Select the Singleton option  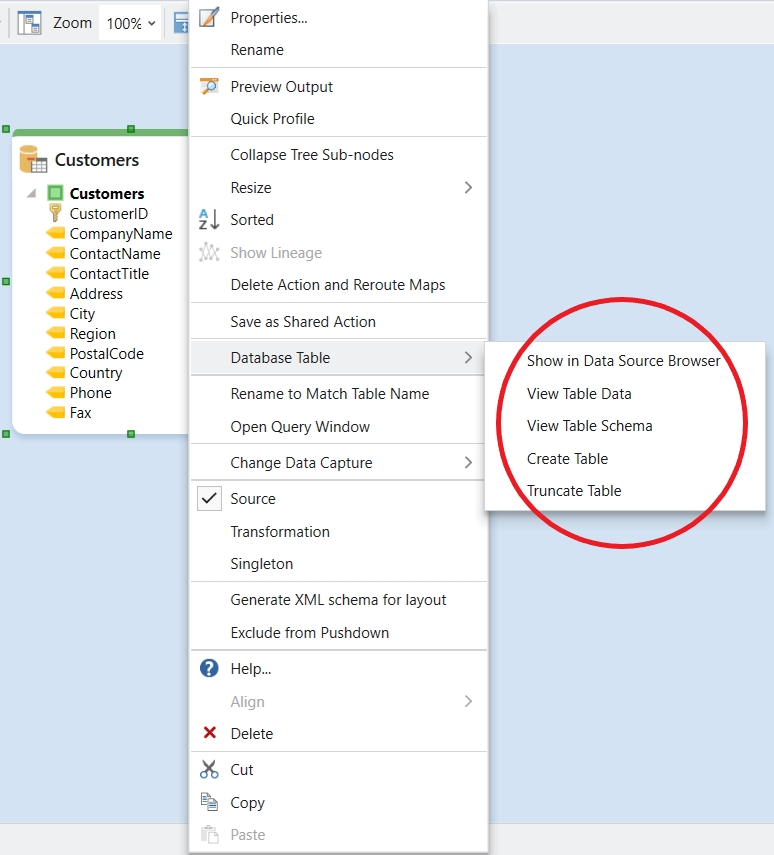[x=262, y=564]
